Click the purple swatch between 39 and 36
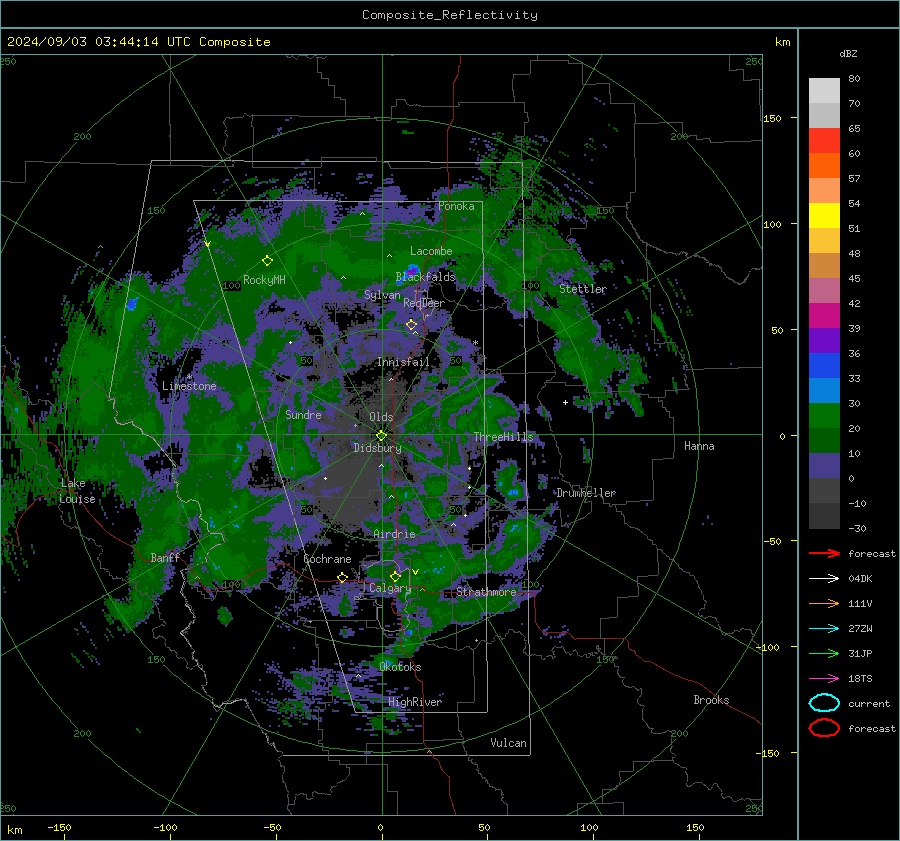Screen dimensions: 900x841 coord(824,341)
